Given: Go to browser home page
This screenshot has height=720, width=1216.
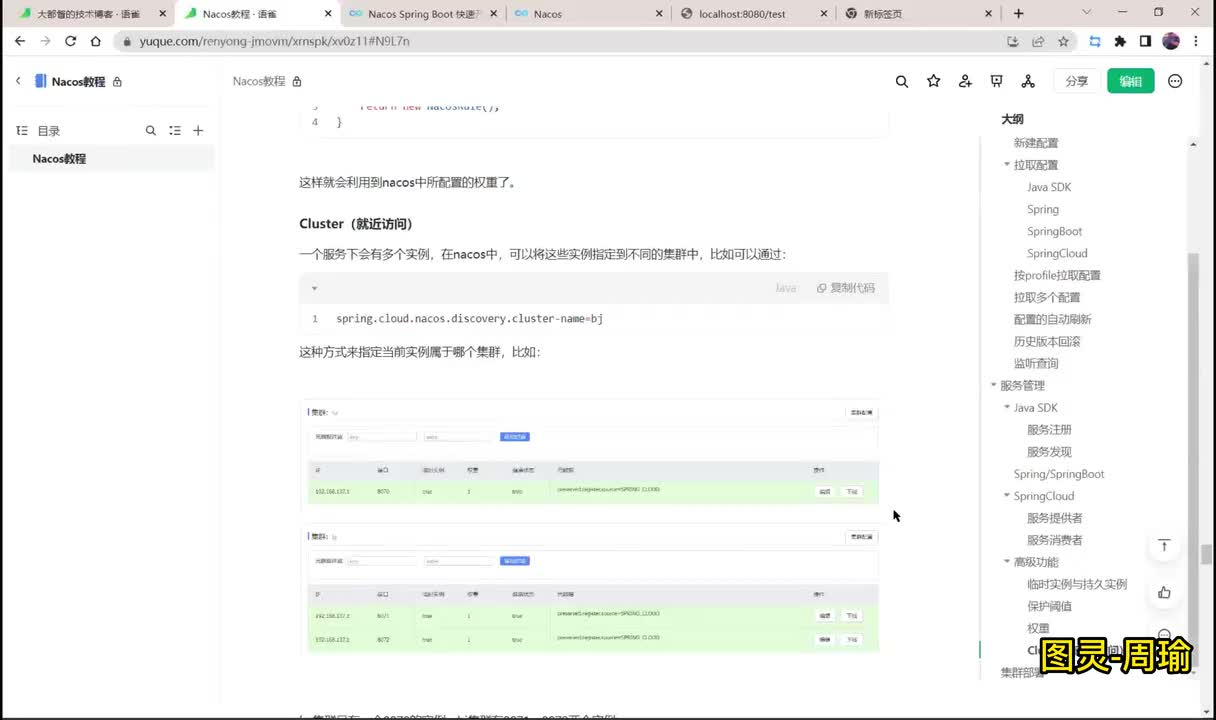Looking at the screenshot, I should (95, 41).
